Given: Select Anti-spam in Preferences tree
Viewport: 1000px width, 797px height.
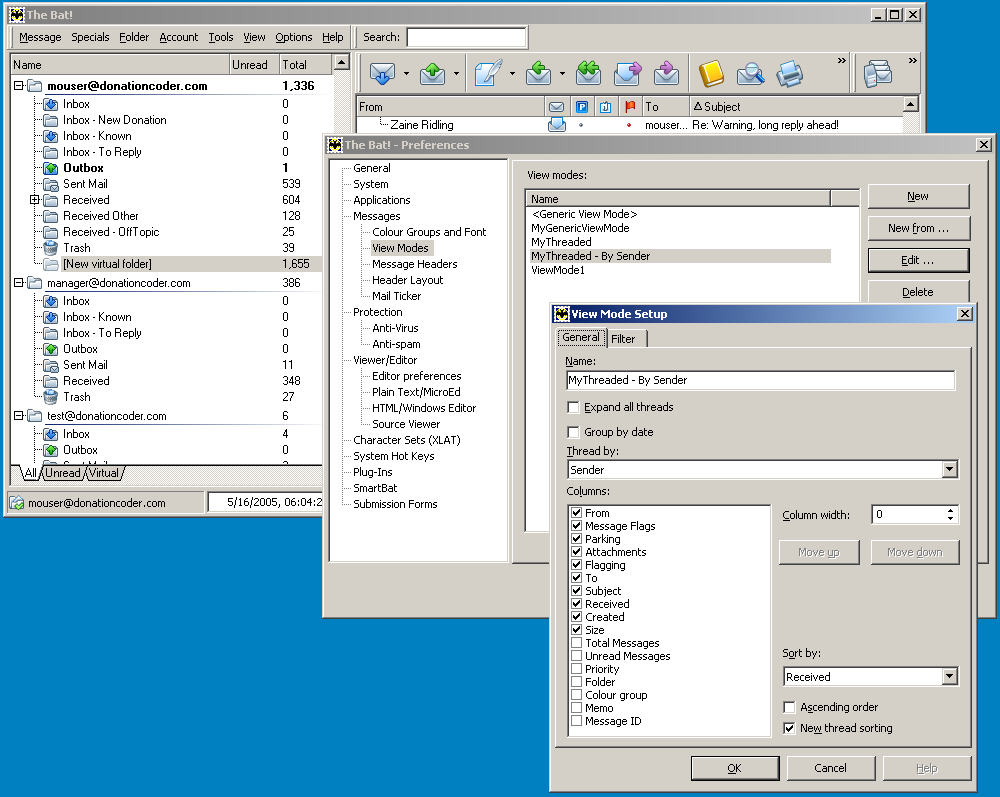Looking at the screenshot, I should (x=396, y=344).
